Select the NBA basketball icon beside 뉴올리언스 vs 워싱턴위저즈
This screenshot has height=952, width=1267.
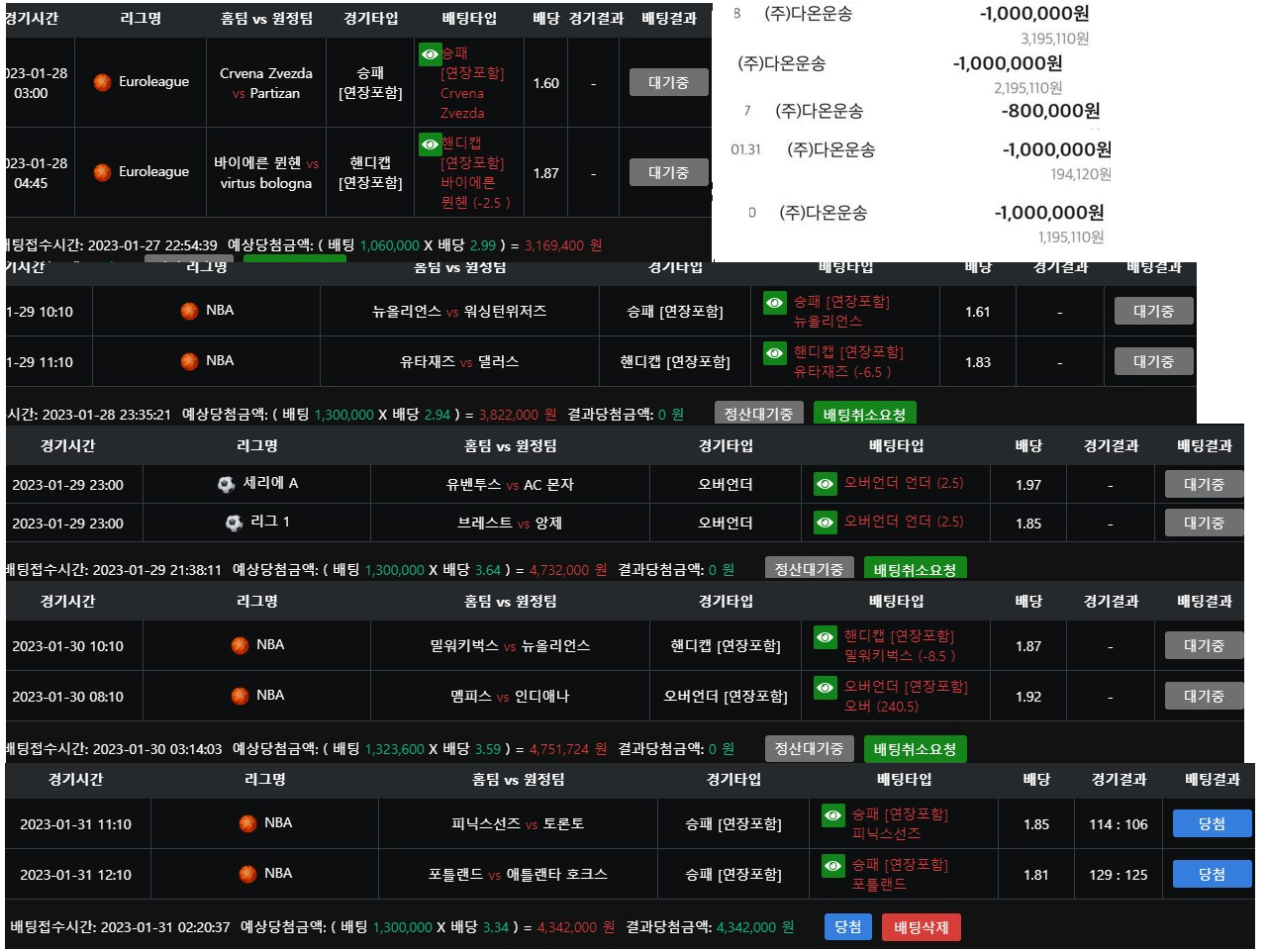[x=188, y=311]
